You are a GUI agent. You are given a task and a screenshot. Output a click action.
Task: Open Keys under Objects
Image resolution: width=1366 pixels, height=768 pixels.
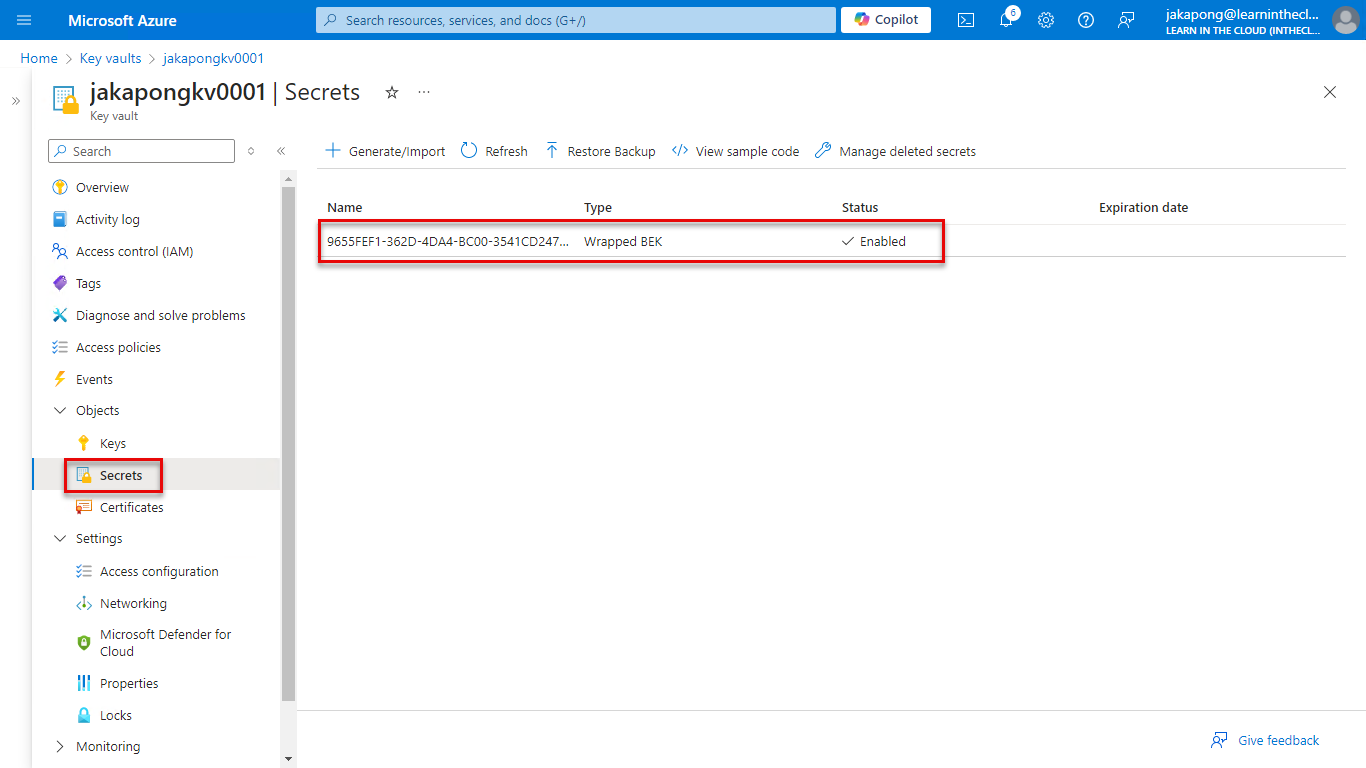[x=113, y=443]
